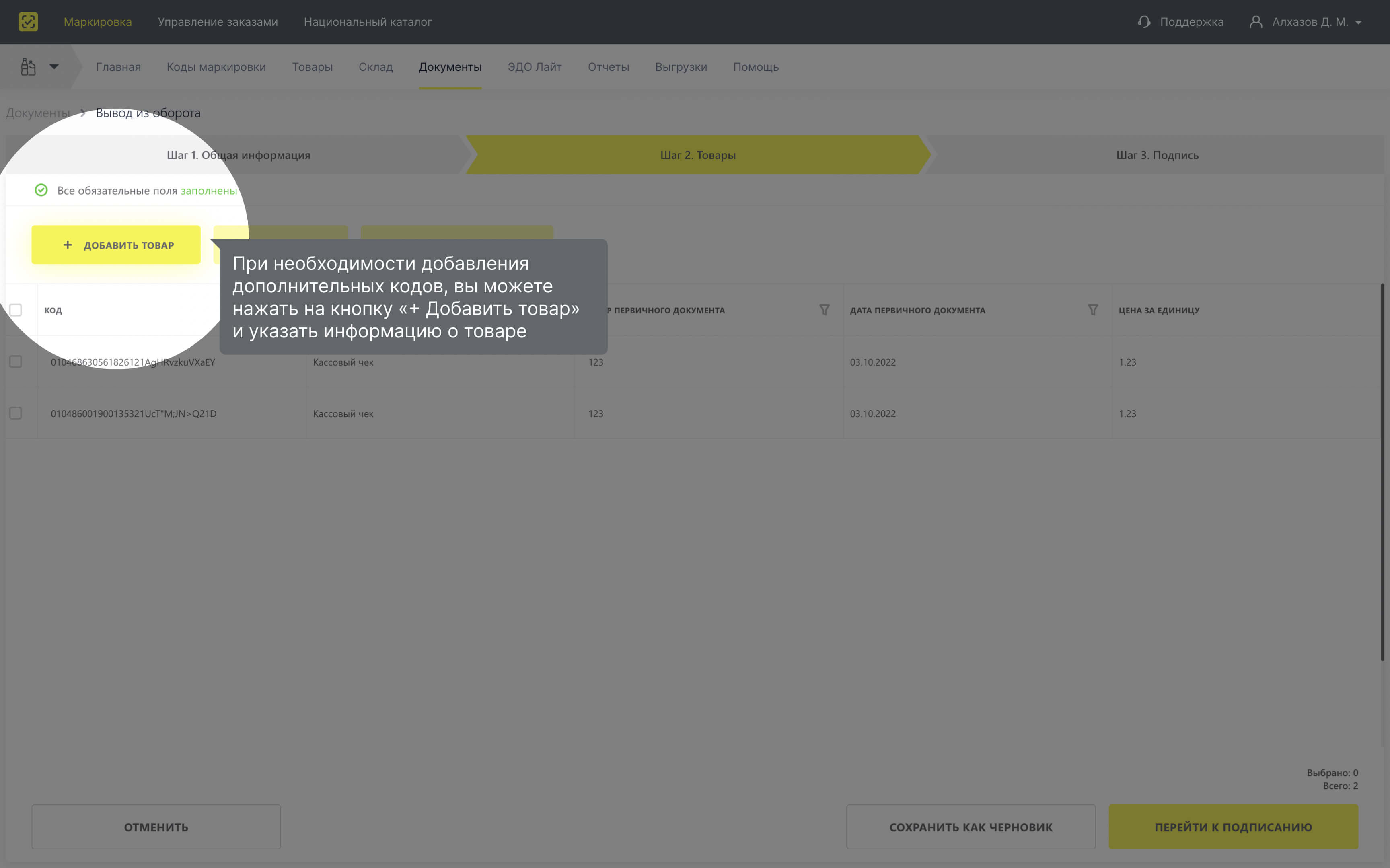Click the user profile icon
The image size is (1390, 868).
pos(1256,22)
